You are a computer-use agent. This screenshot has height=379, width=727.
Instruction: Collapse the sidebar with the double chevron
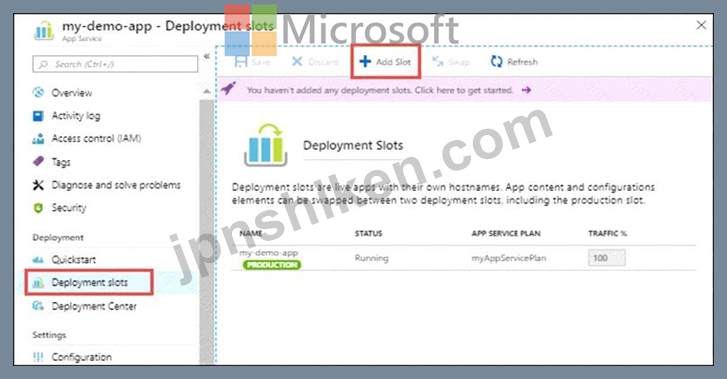click(207, 56)
